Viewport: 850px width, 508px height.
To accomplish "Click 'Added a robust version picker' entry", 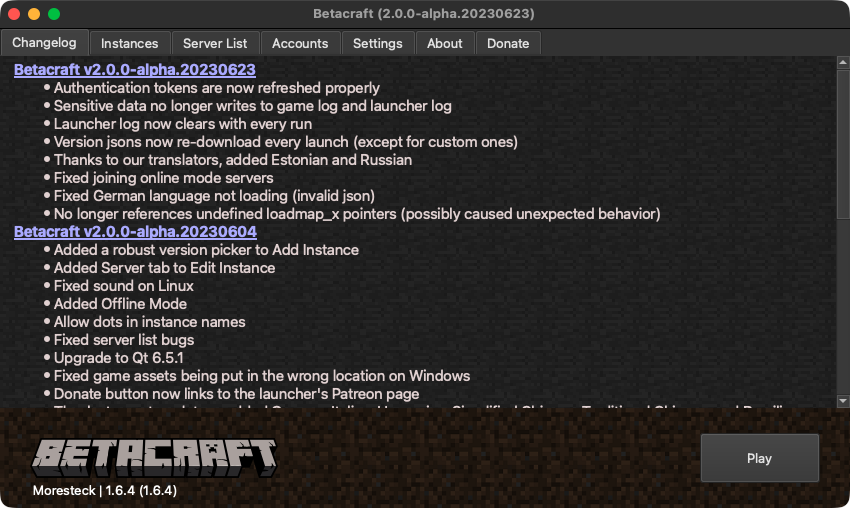I will pos(207,250).
